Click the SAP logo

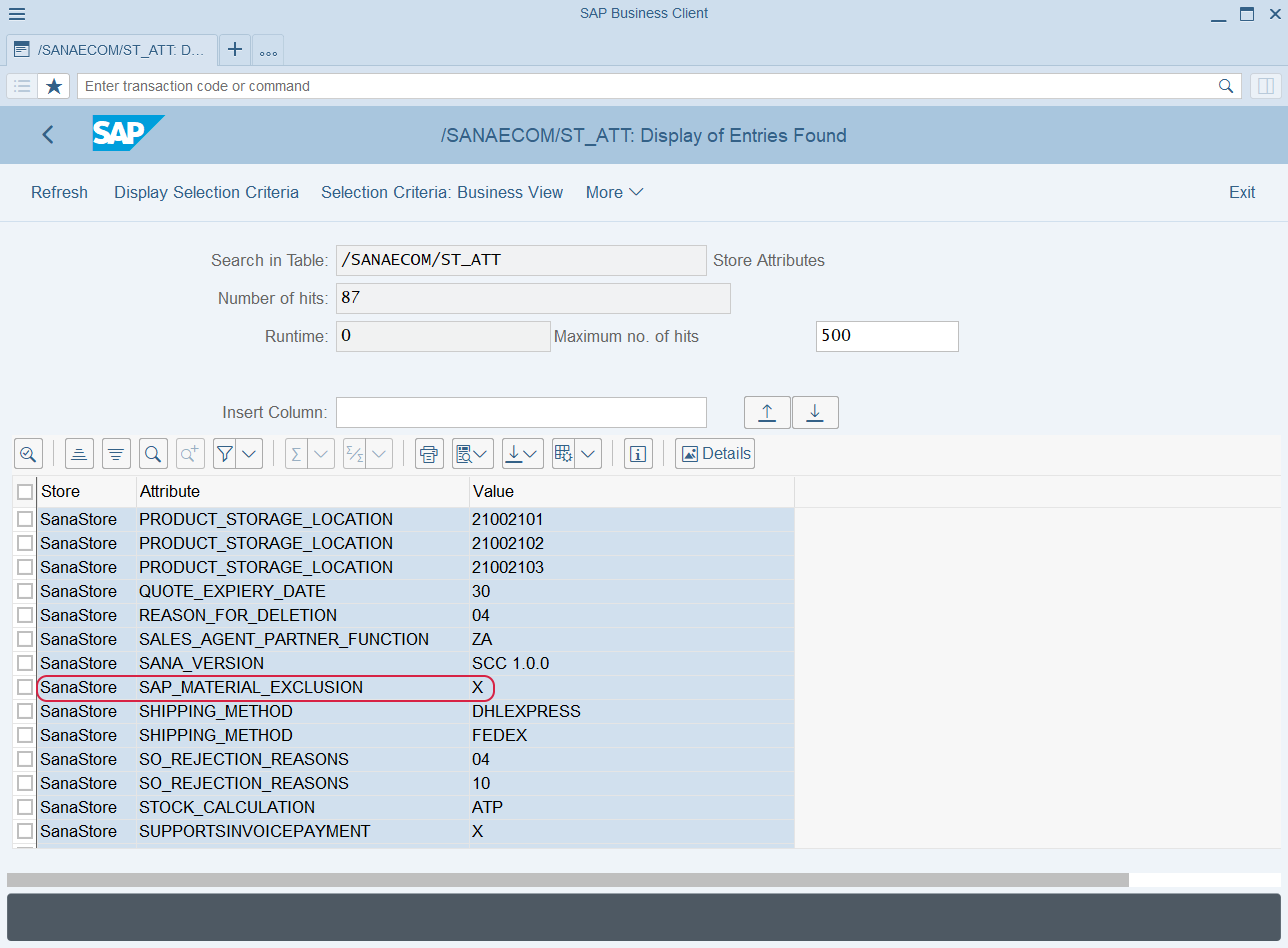tap(128, 133)
